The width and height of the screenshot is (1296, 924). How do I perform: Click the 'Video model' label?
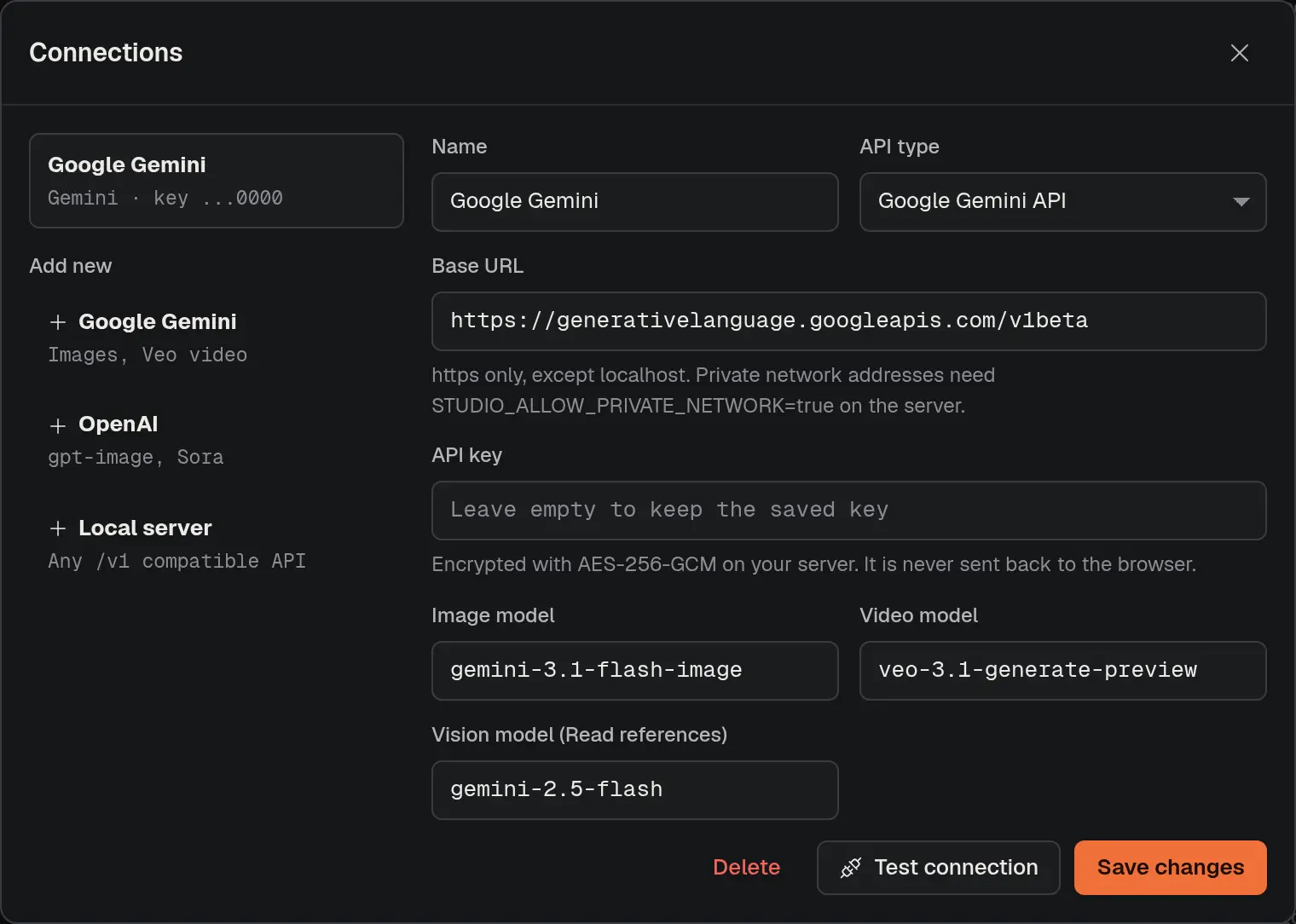pyautogui.click(x=919, y=615)
